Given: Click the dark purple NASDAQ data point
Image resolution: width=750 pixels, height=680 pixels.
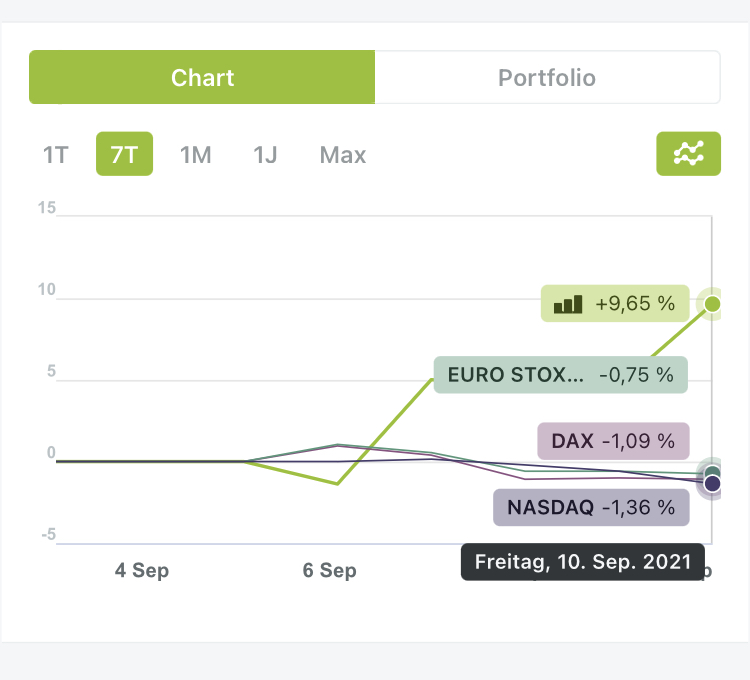Looking at the screenshot, I should (712, 484).
